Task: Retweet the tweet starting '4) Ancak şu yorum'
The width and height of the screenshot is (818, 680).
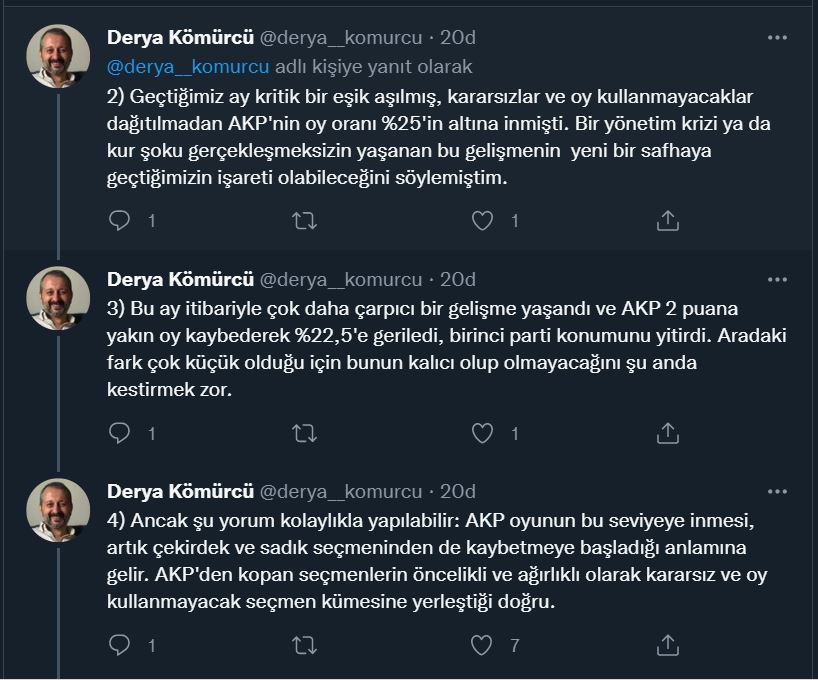Action: pyautogui.click(x=304, y=645)
